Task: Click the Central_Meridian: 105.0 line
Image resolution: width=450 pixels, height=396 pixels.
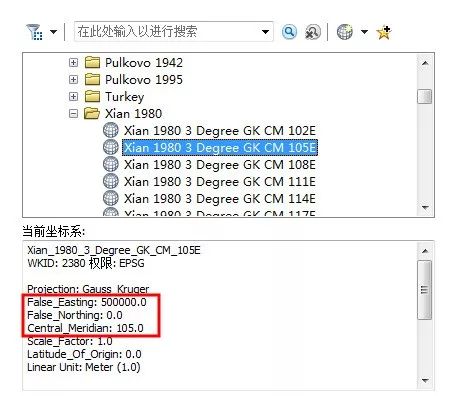Action: 85,328
